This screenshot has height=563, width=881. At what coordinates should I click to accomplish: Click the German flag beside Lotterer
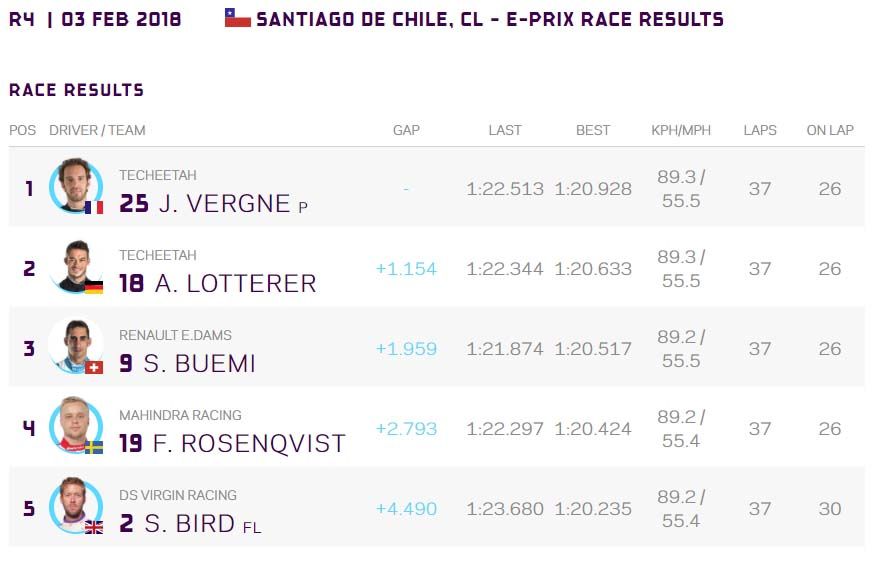point(94,287)
